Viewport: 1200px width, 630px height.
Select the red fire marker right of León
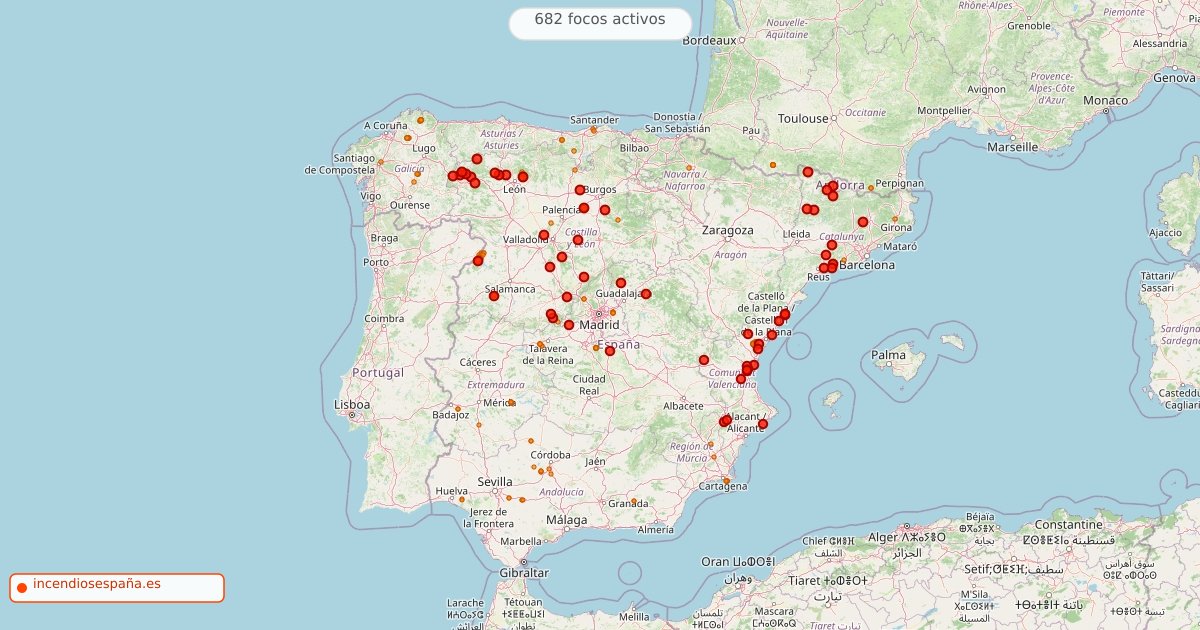point(523,177)
